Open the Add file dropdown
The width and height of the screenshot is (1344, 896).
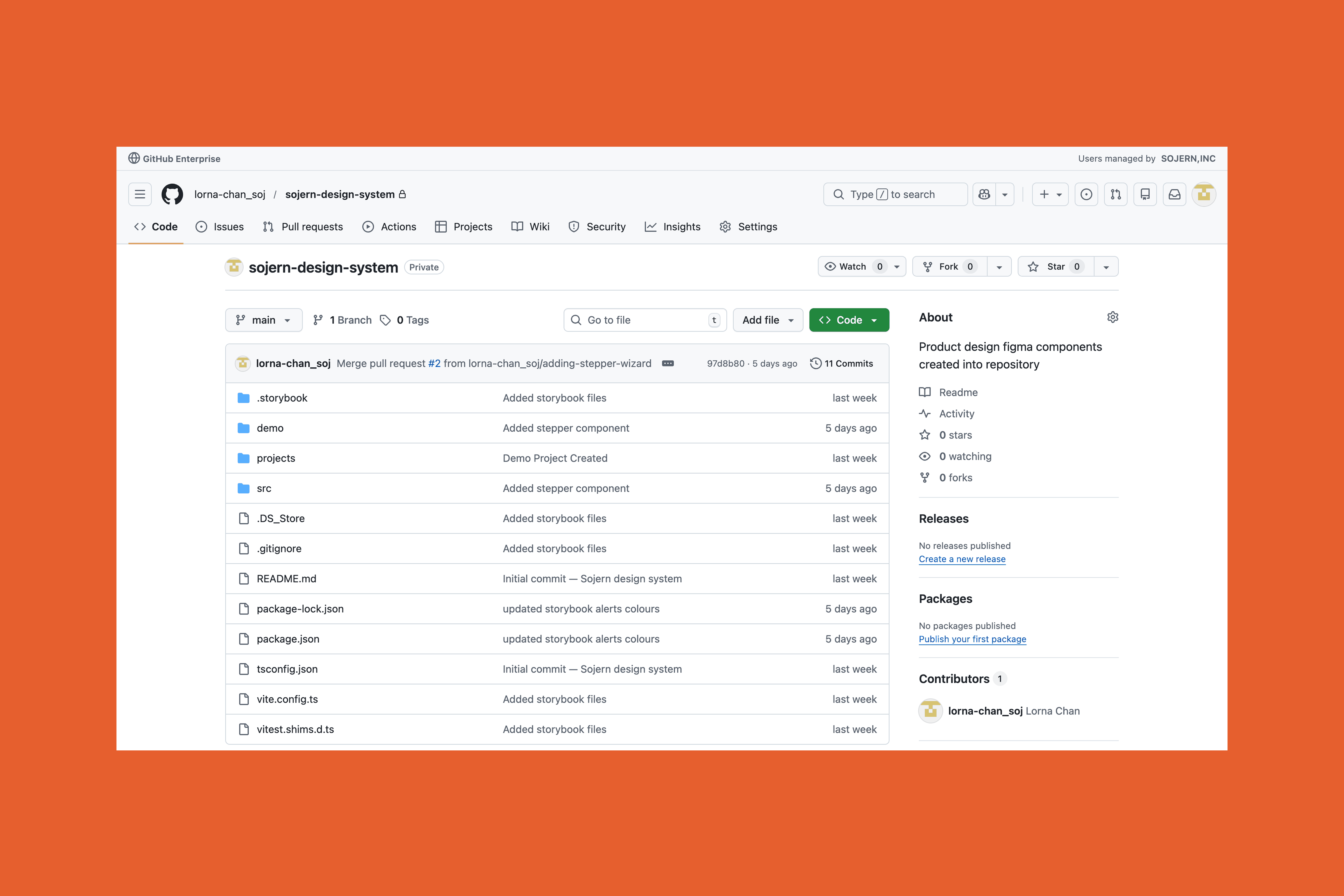[768, 320]
